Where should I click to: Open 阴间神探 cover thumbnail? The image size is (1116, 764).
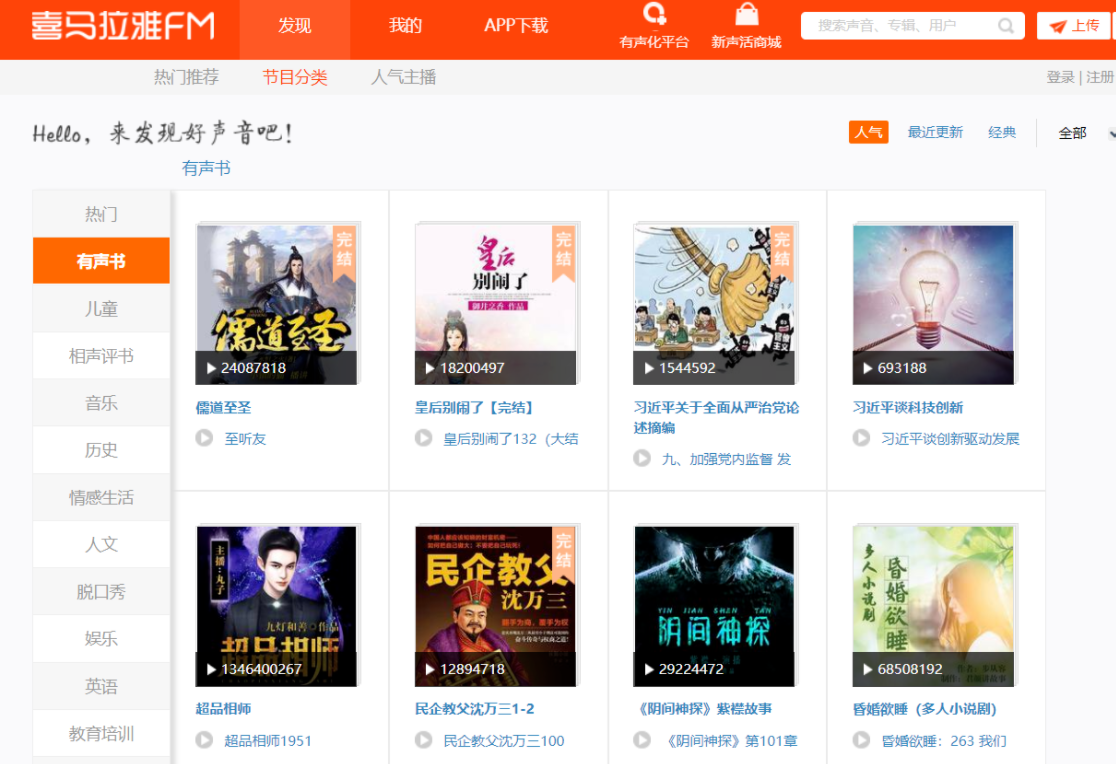point(714,607)
